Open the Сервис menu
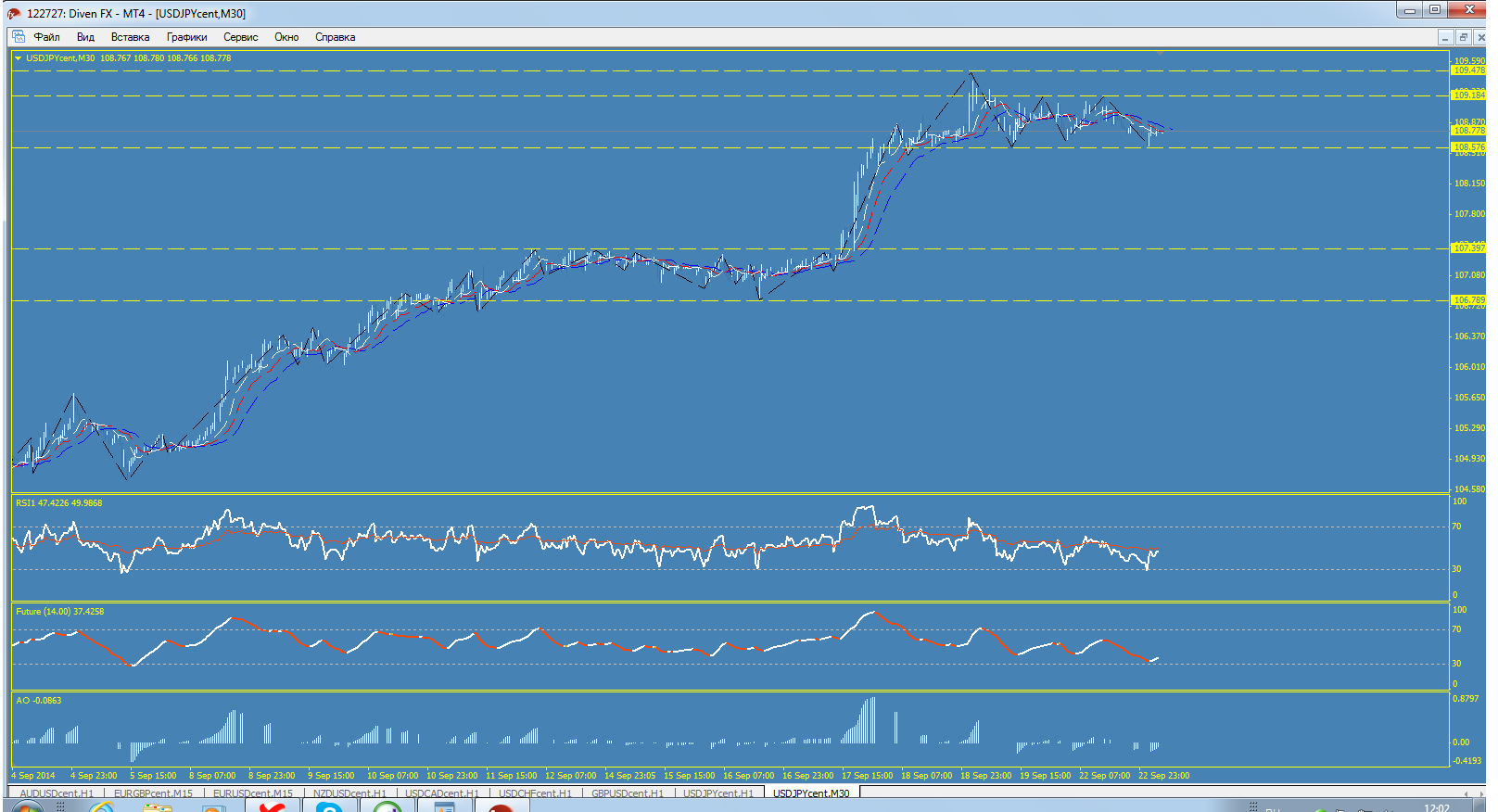This screenshot has height=812, width=1498. coord(240,37)
